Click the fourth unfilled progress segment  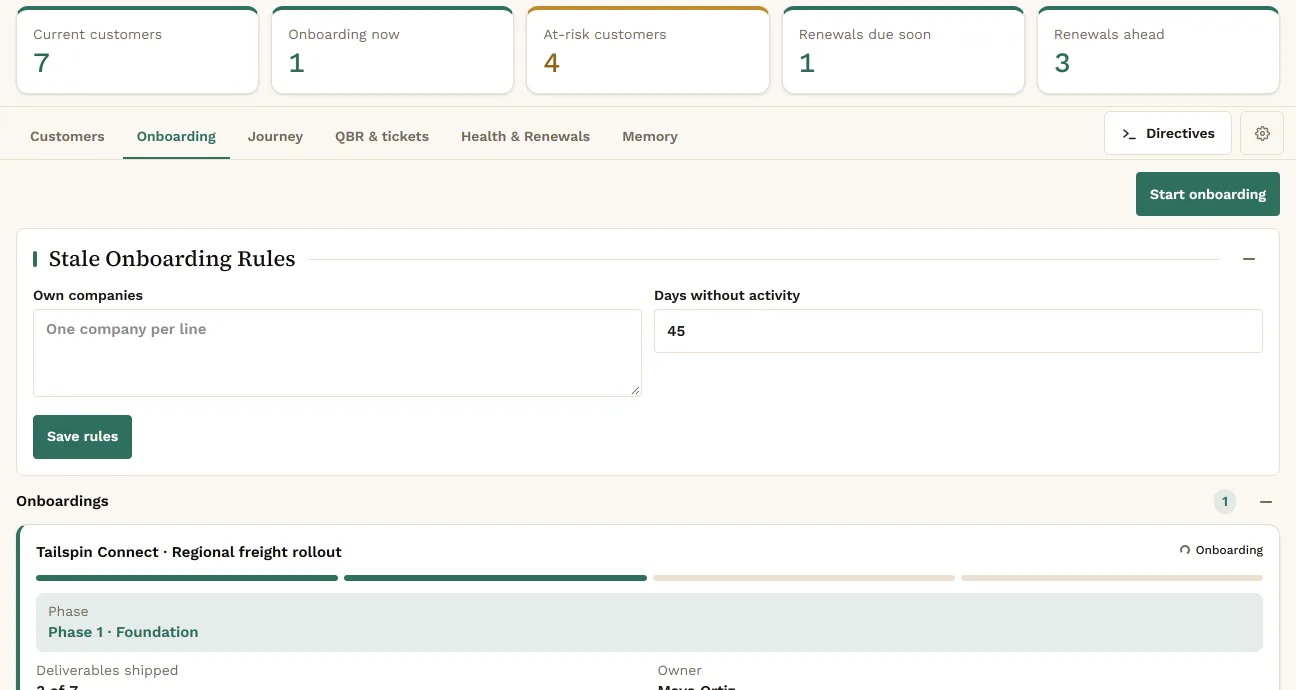click(x=1112, y=578)
